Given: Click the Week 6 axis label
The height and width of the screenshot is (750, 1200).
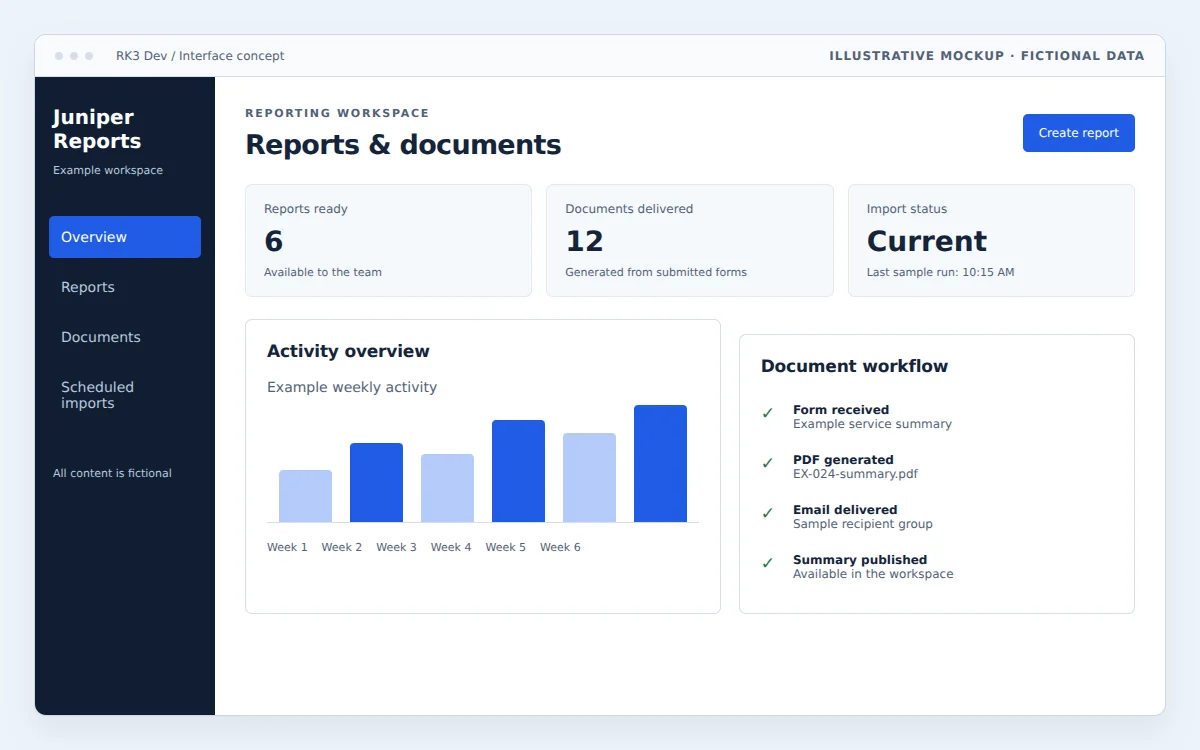Looking at the screenshot, I should [560, 547].
